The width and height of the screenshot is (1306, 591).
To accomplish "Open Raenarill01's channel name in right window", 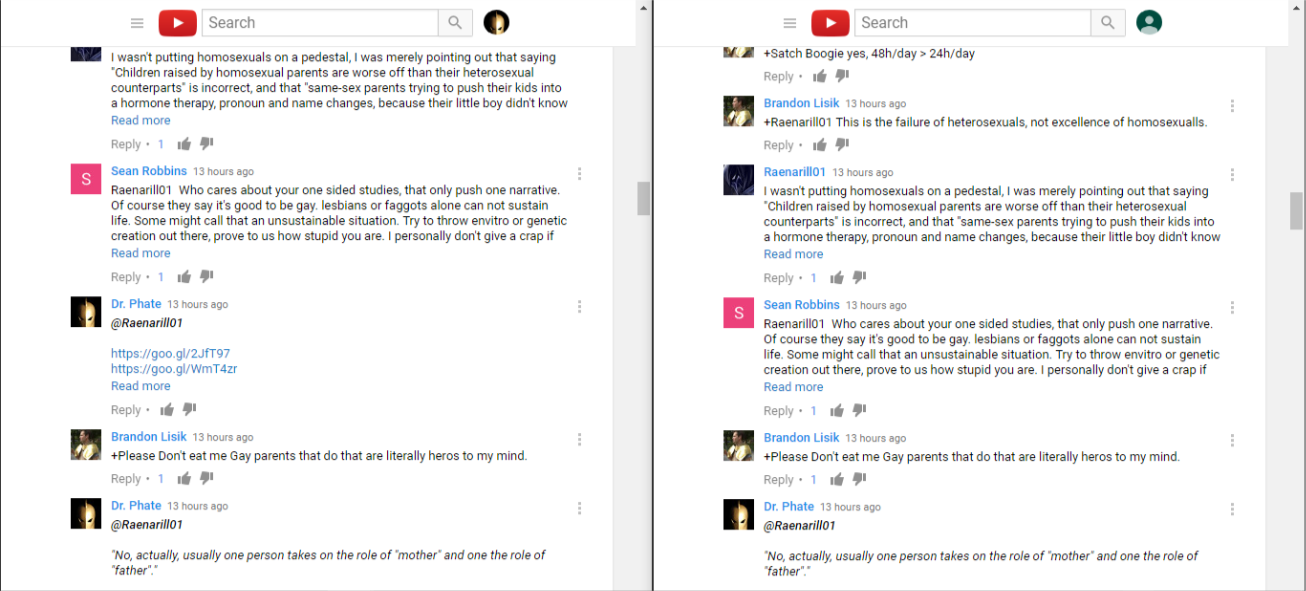I will click(x=795, y=172).
